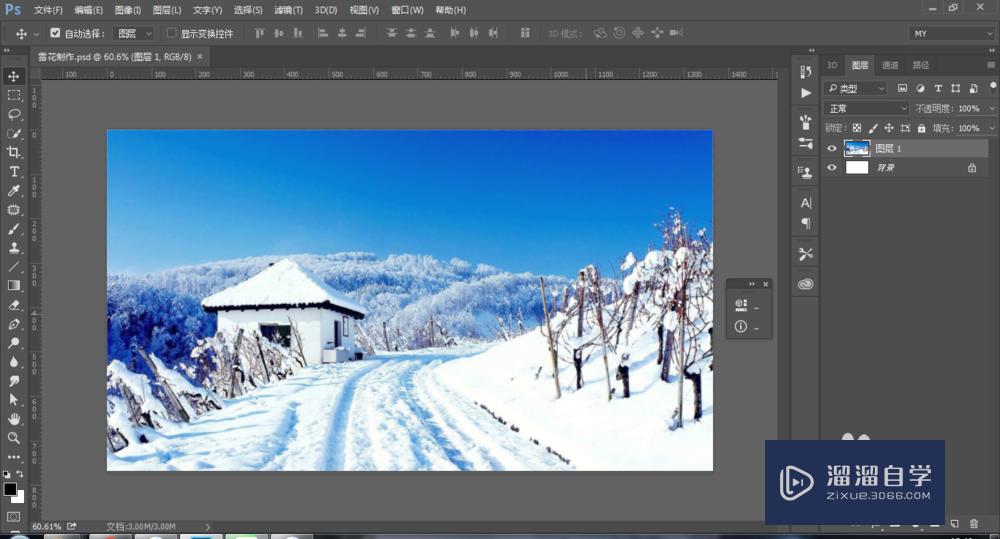Open the 窗口(W) menu
The image size is (1000, 539).
407,10
